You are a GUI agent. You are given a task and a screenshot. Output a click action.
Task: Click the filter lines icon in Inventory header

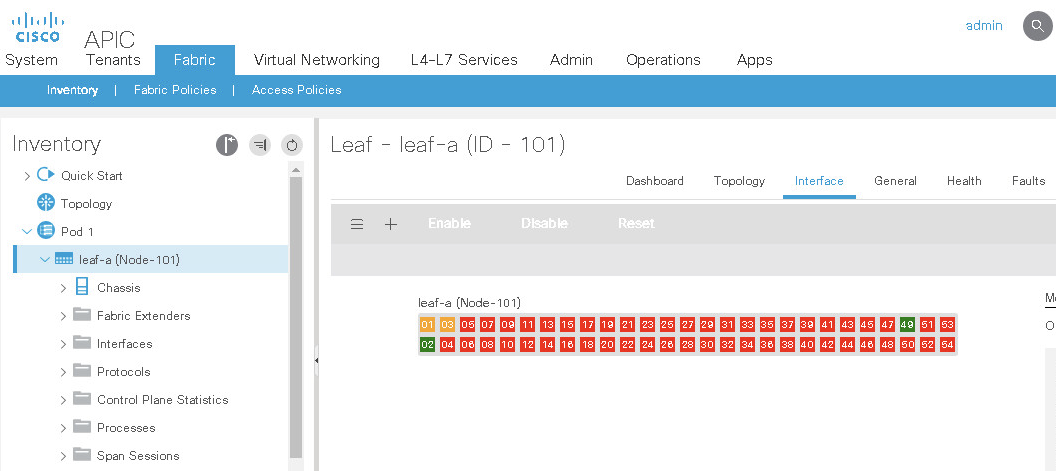(x=260, y=145)
